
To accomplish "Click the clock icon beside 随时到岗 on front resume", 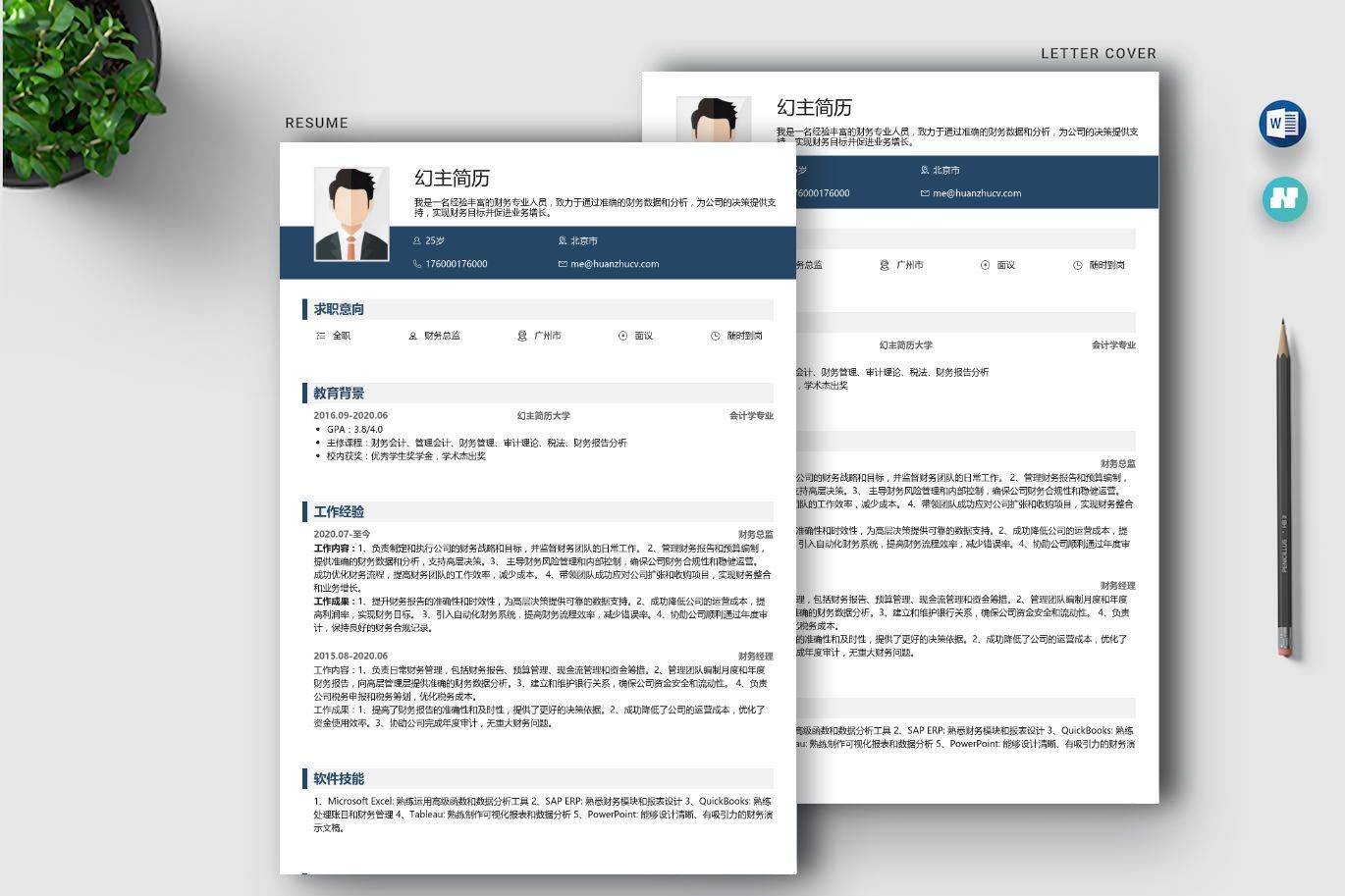I will (716, 336).
